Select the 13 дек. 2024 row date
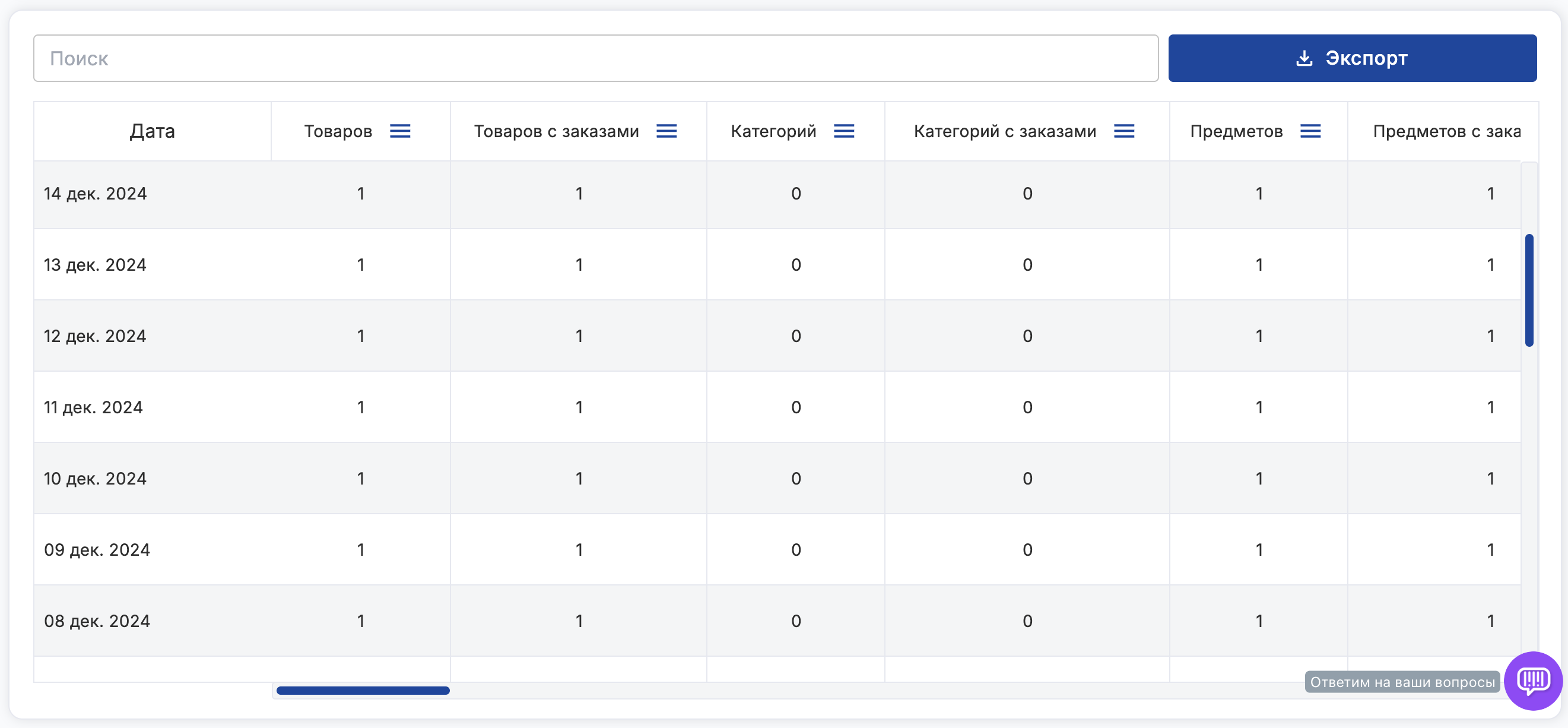 pos(95,265)
